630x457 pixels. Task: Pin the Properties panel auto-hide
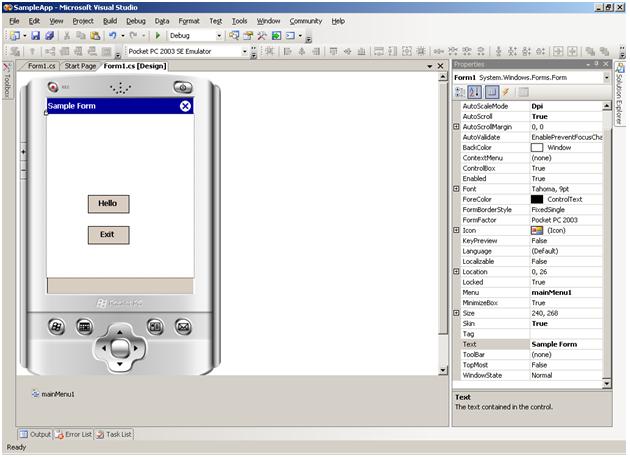597,64
